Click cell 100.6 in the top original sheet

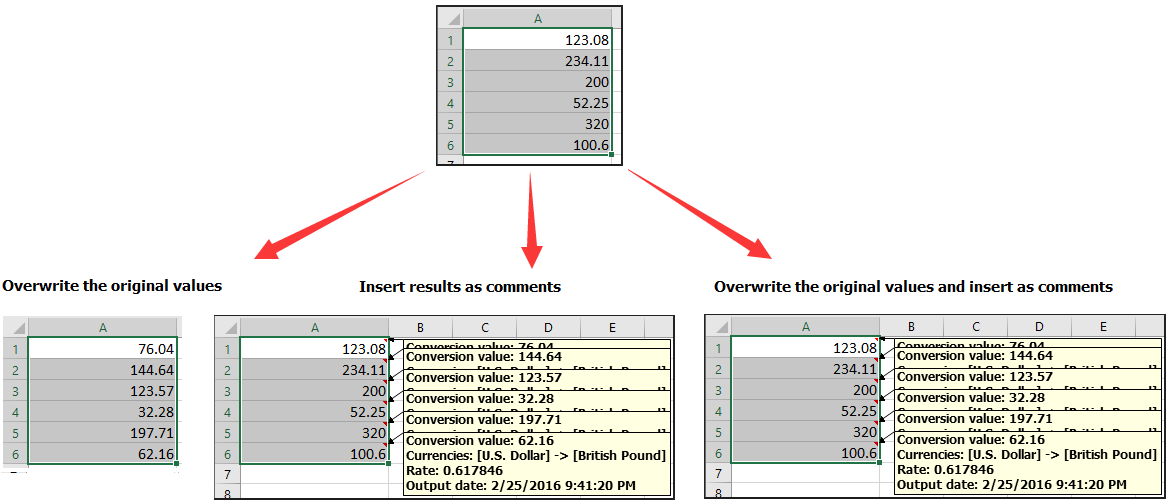tap(537, 144)
